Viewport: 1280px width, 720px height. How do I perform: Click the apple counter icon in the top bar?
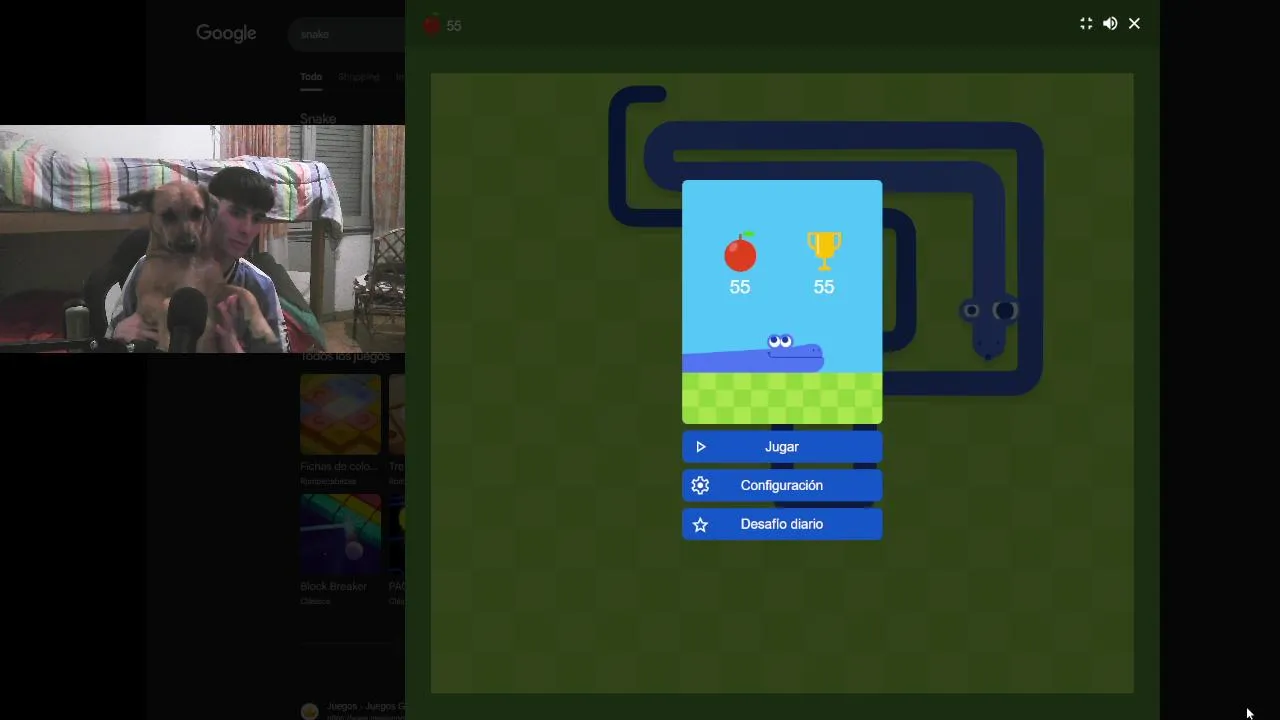click(x=431, y=25)
